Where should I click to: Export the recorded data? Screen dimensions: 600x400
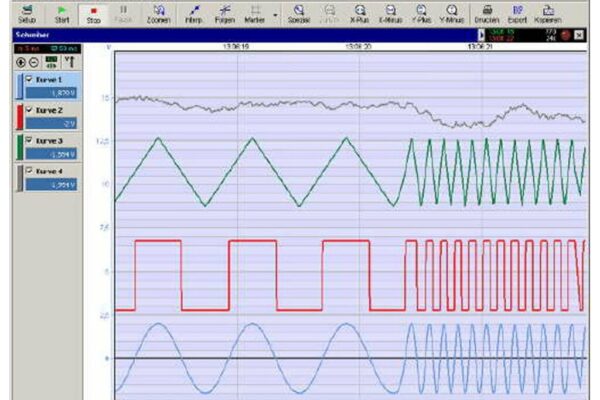516,13
